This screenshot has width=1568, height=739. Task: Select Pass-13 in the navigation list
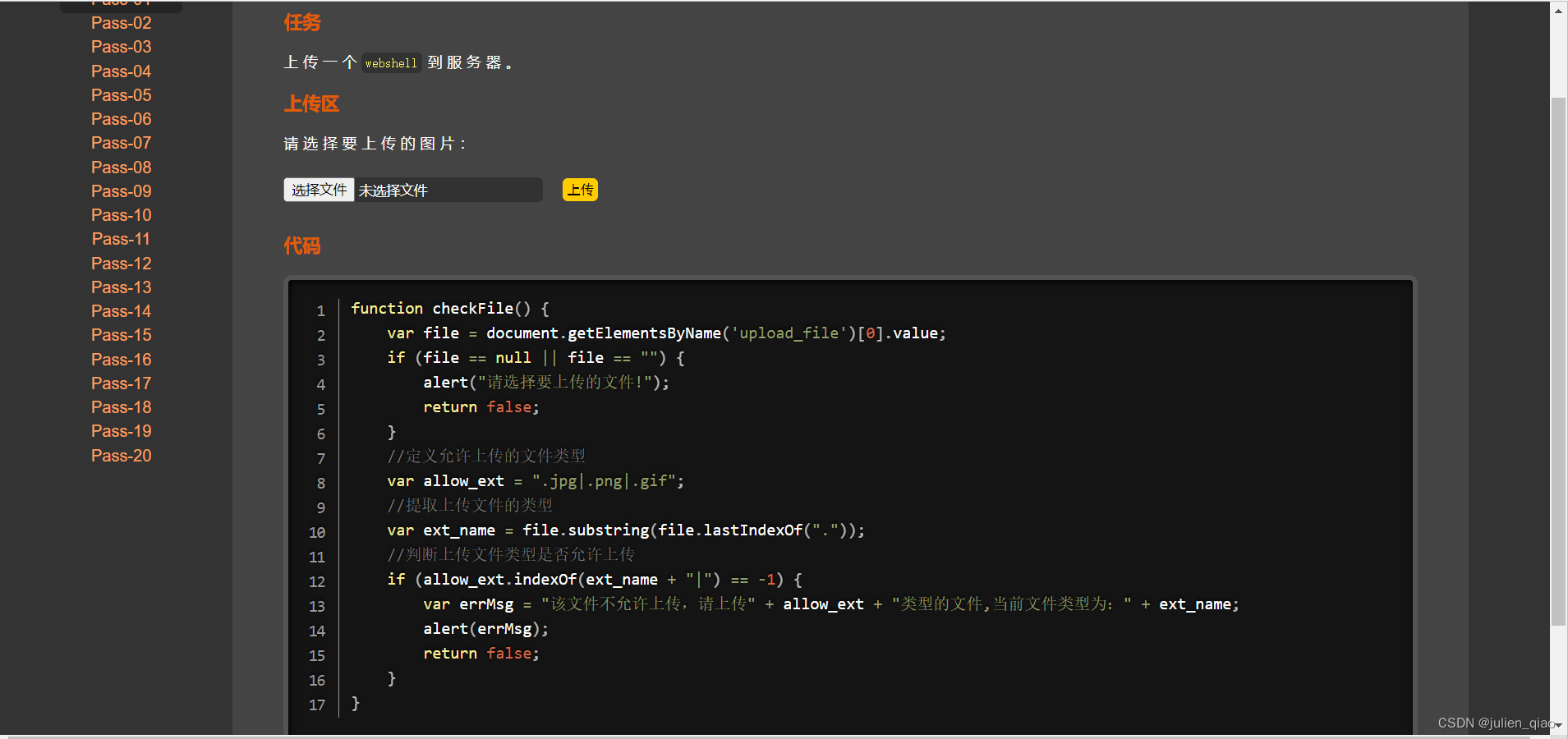[x=121, y=287]
